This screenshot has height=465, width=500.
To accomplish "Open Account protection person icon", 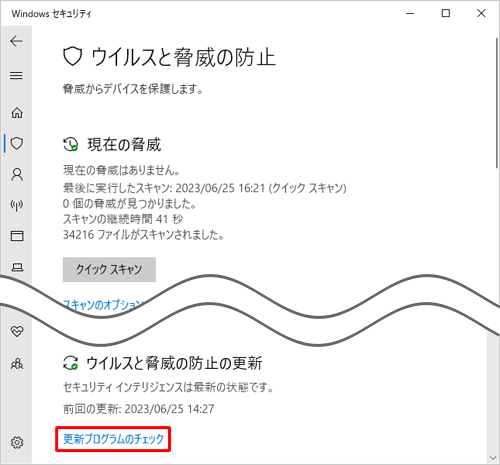I will click(x=17, y=174).
